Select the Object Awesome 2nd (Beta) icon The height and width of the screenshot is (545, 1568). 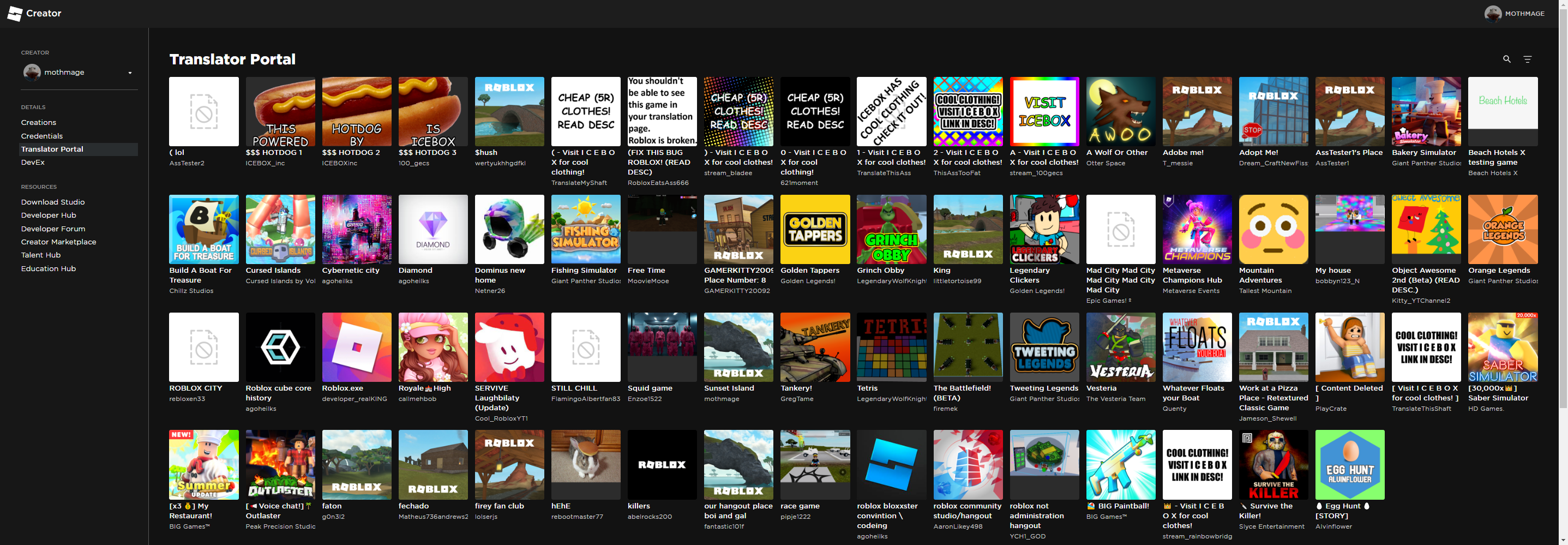point(1426,230)
